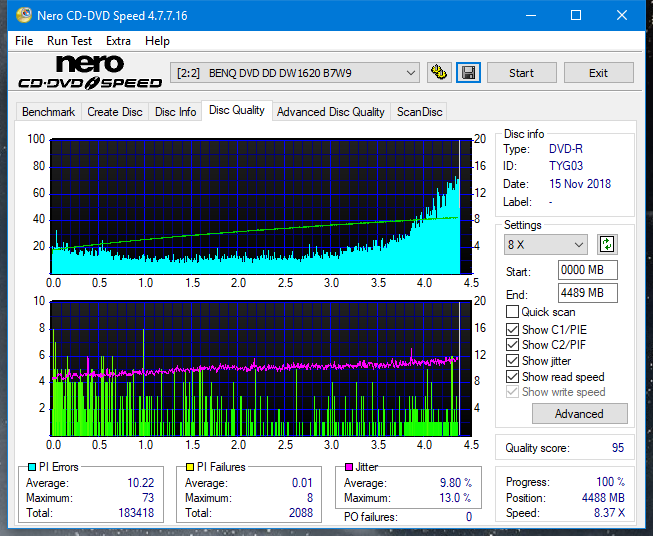Open the drive options icon
This screenshot has width=653, height=536.
pyautogui.click(x=439, y=73)
